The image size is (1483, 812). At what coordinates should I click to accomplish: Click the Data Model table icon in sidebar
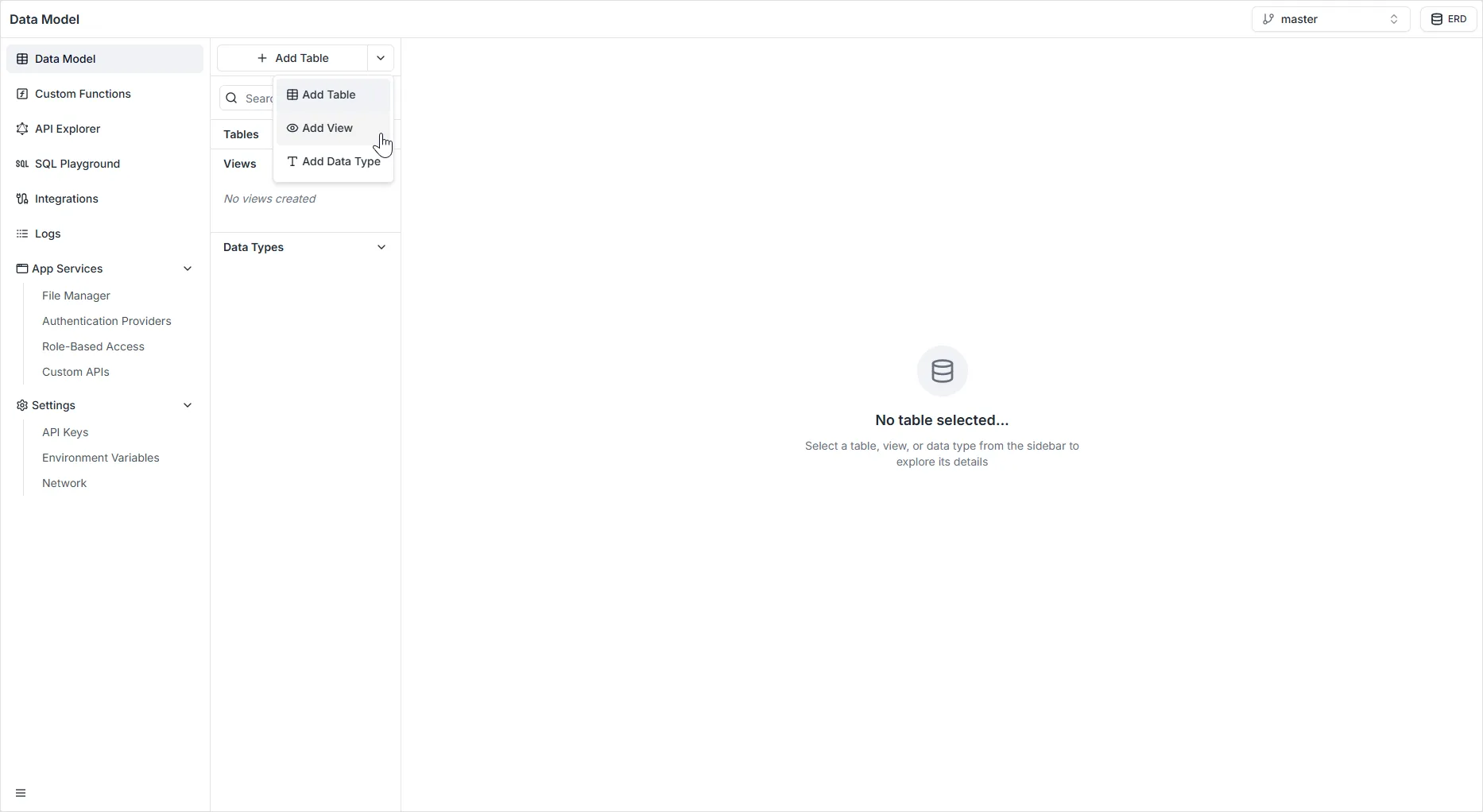click(x=22, y=59)
